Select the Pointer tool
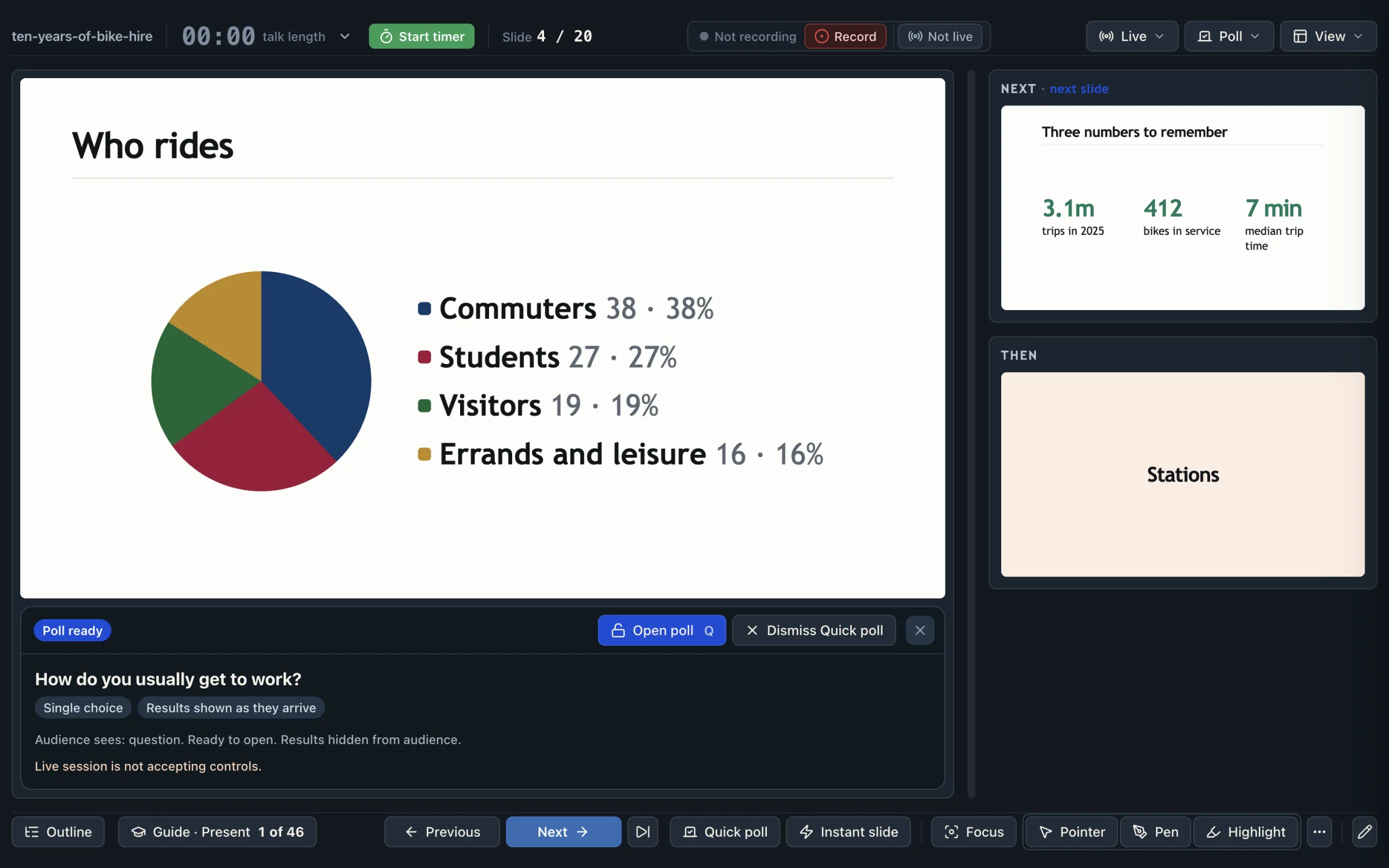Screen dimensions: 1389x868 tap(1072, 832)
